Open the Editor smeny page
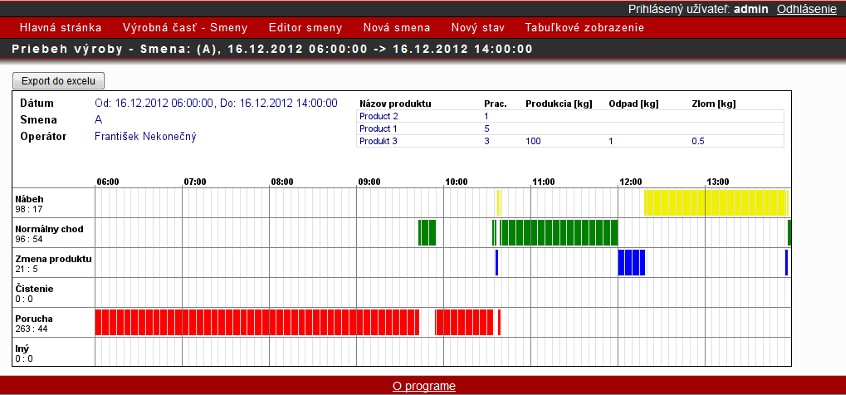This screenshot has height=395, width=846. point(305,28)
